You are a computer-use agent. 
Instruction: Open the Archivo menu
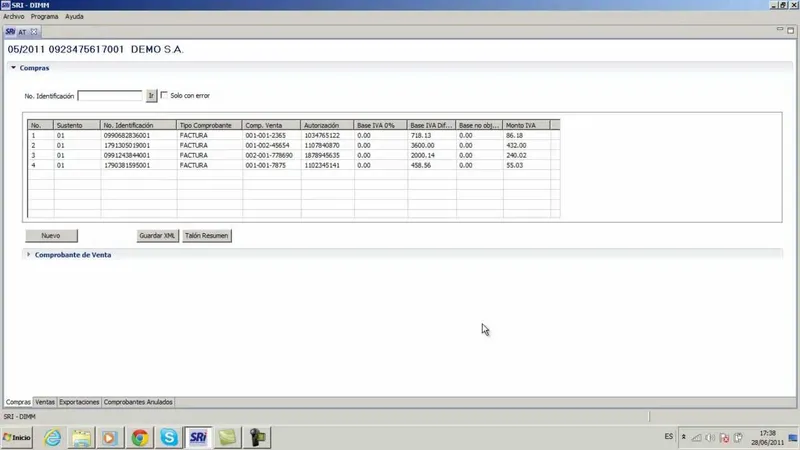tap(14, 16)
